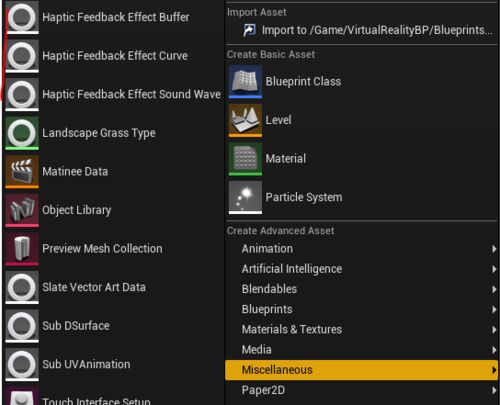The width and height of the screenshot is (500, 405).
Task: Expand the Materials & Textures submenu arrow
Action: (494, 330)
